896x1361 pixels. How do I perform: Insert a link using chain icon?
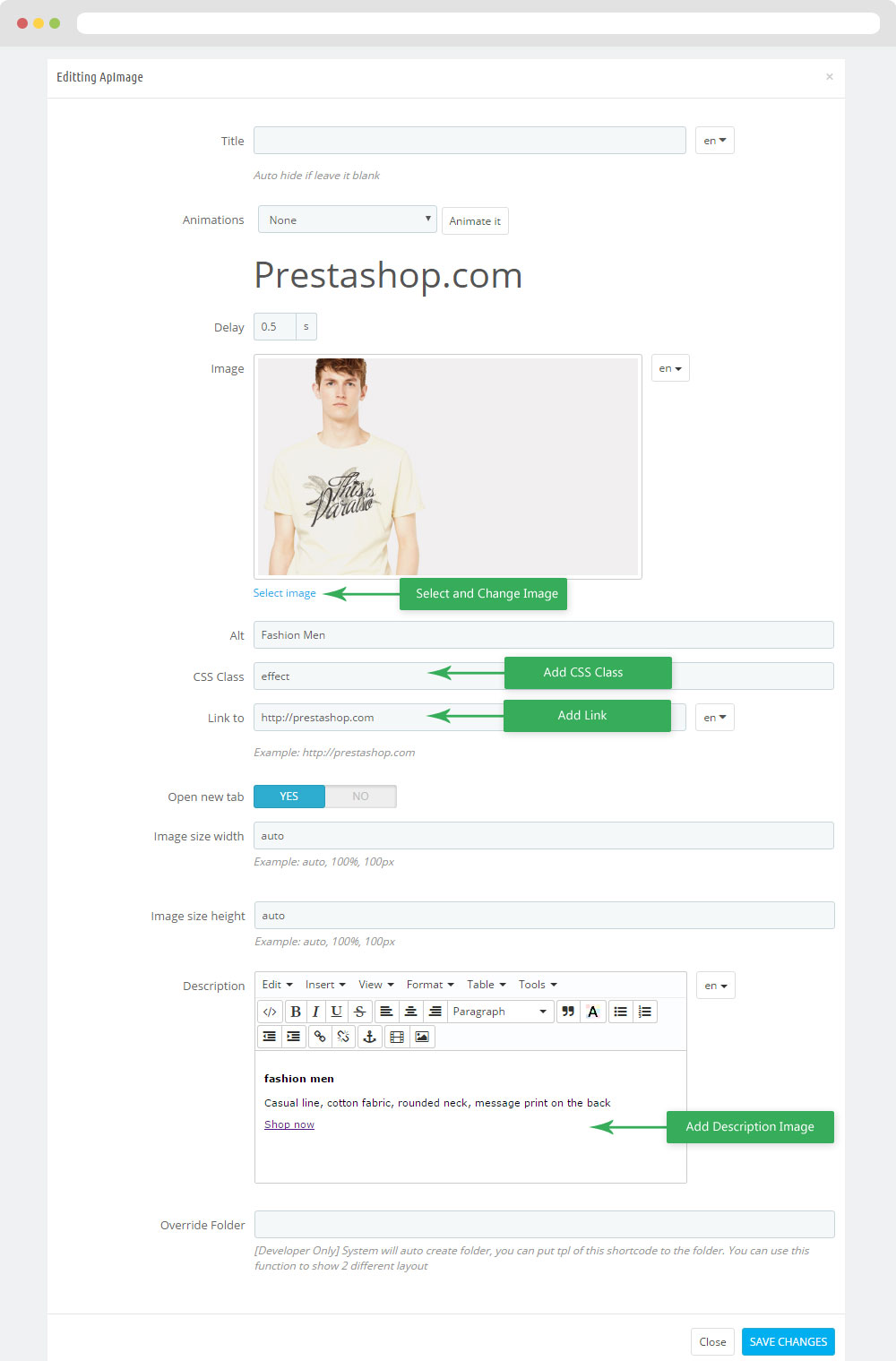click(x=320, y=1037)
